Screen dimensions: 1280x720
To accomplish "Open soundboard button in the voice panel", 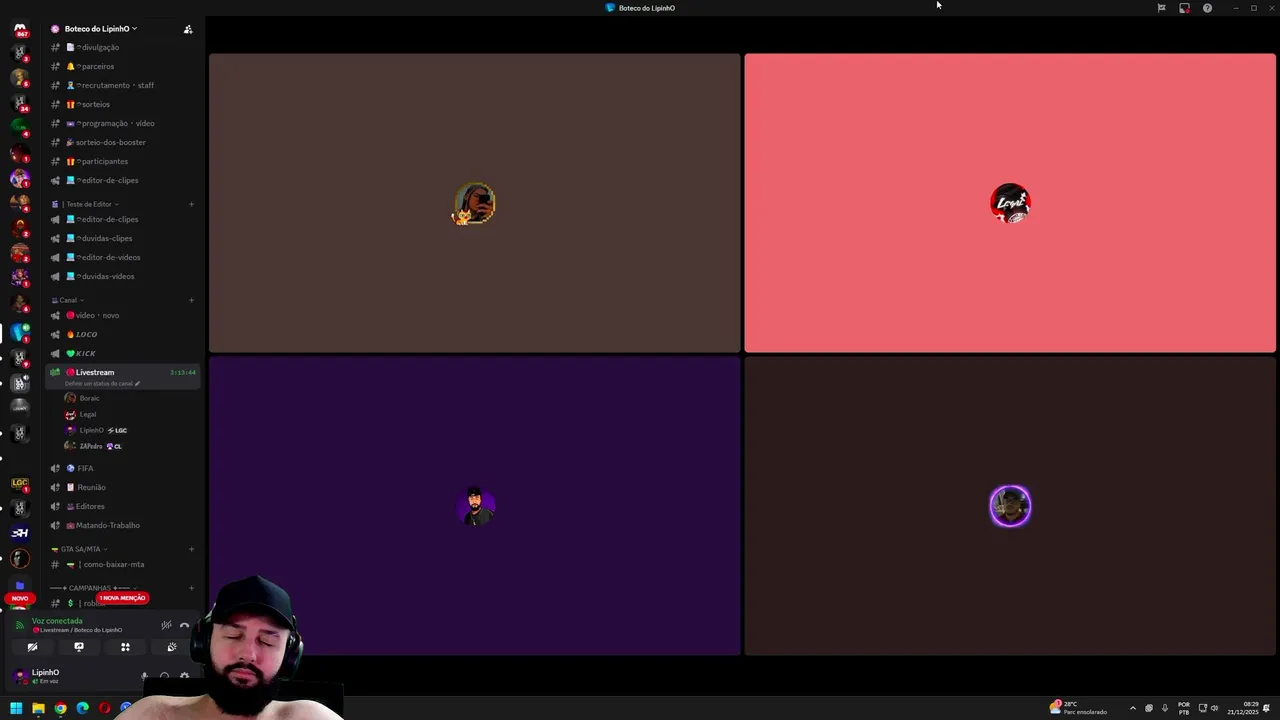I will point(172,647).
